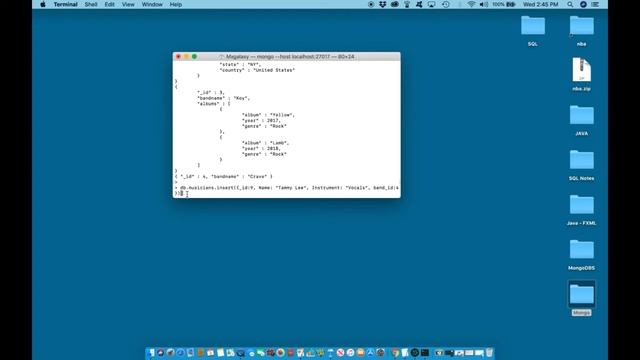Screen dimensions: 640x360
Task: Open Google Chrome in the dock
Action: 394,353
